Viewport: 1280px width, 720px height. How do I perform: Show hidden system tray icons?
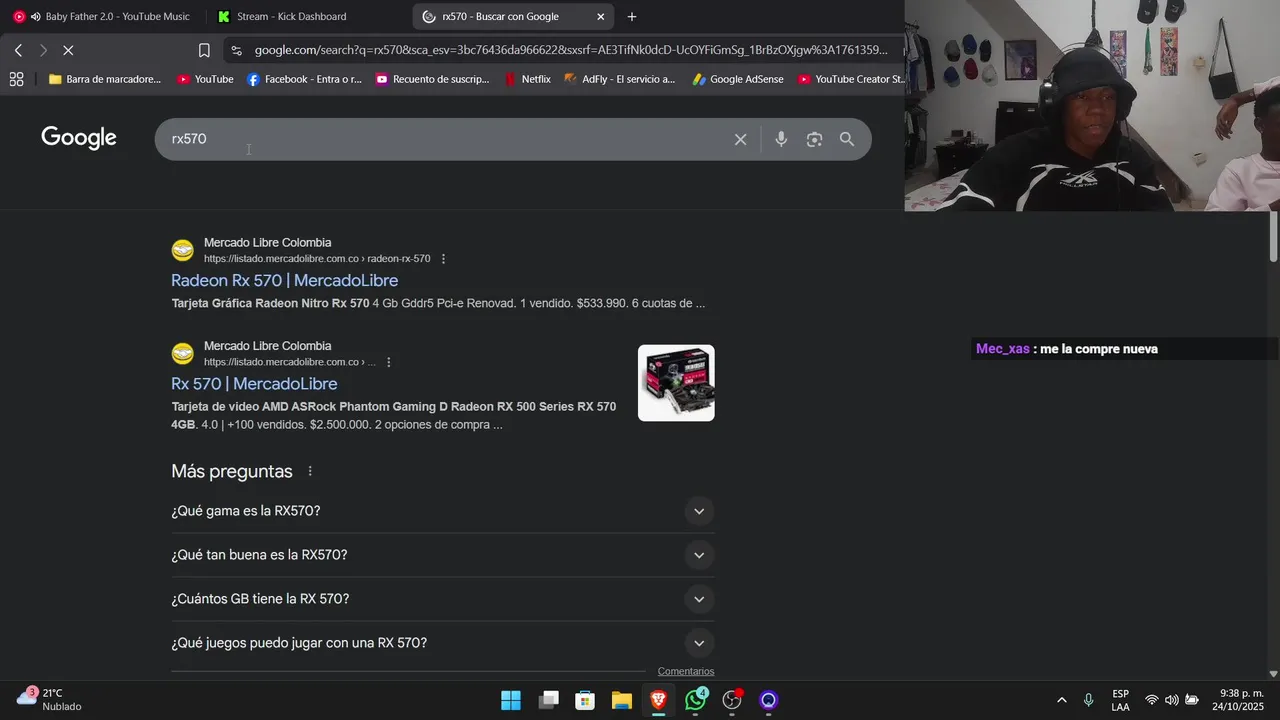(x=1061, y=700)
